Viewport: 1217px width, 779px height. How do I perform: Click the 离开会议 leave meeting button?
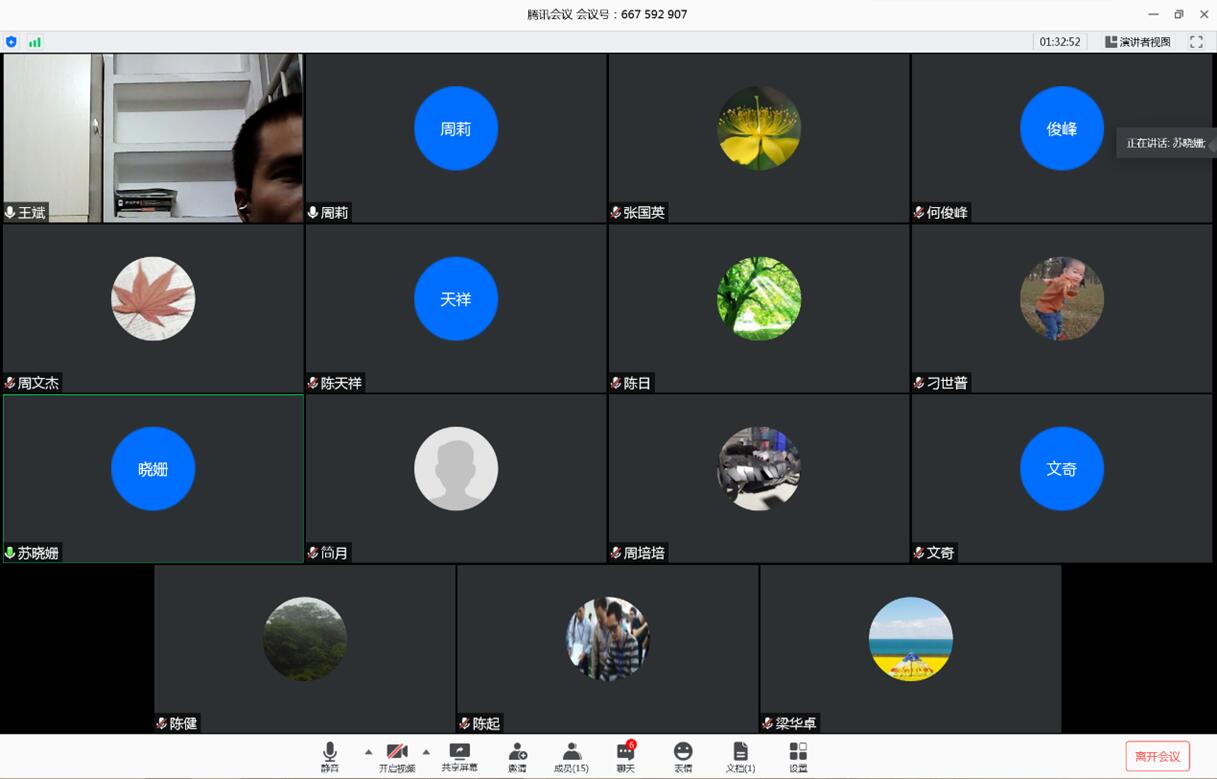[1157, 756]
